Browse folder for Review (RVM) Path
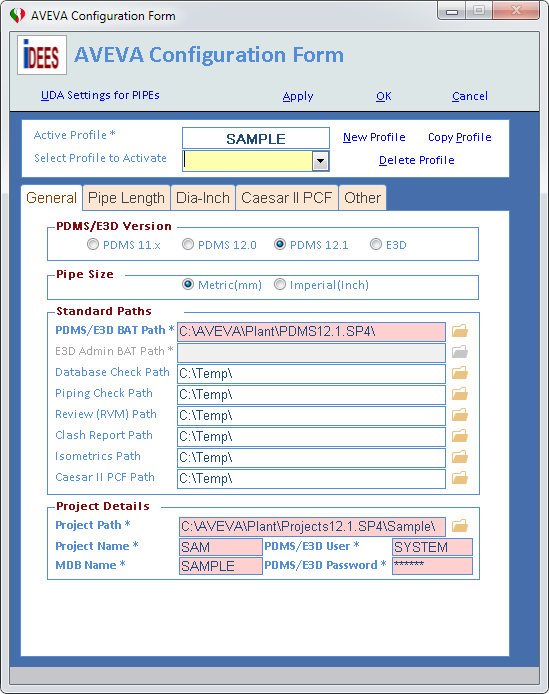The height and width of the screenshot is (694, 549). [460, 415]
